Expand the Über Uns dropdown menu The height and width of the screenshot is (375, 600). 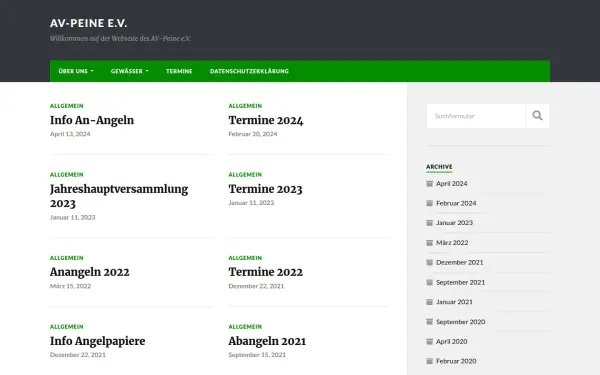(x=76, y=71)
